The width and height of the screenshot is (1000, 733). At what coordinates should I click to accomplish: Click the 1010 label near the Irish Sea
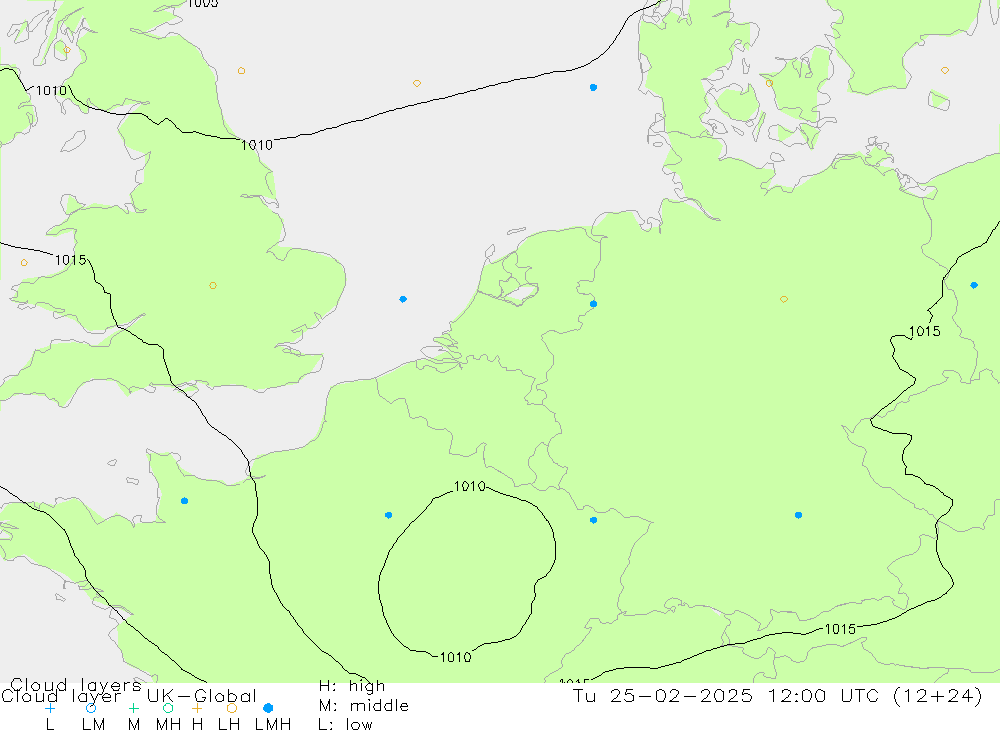click(x=51, y=91)
